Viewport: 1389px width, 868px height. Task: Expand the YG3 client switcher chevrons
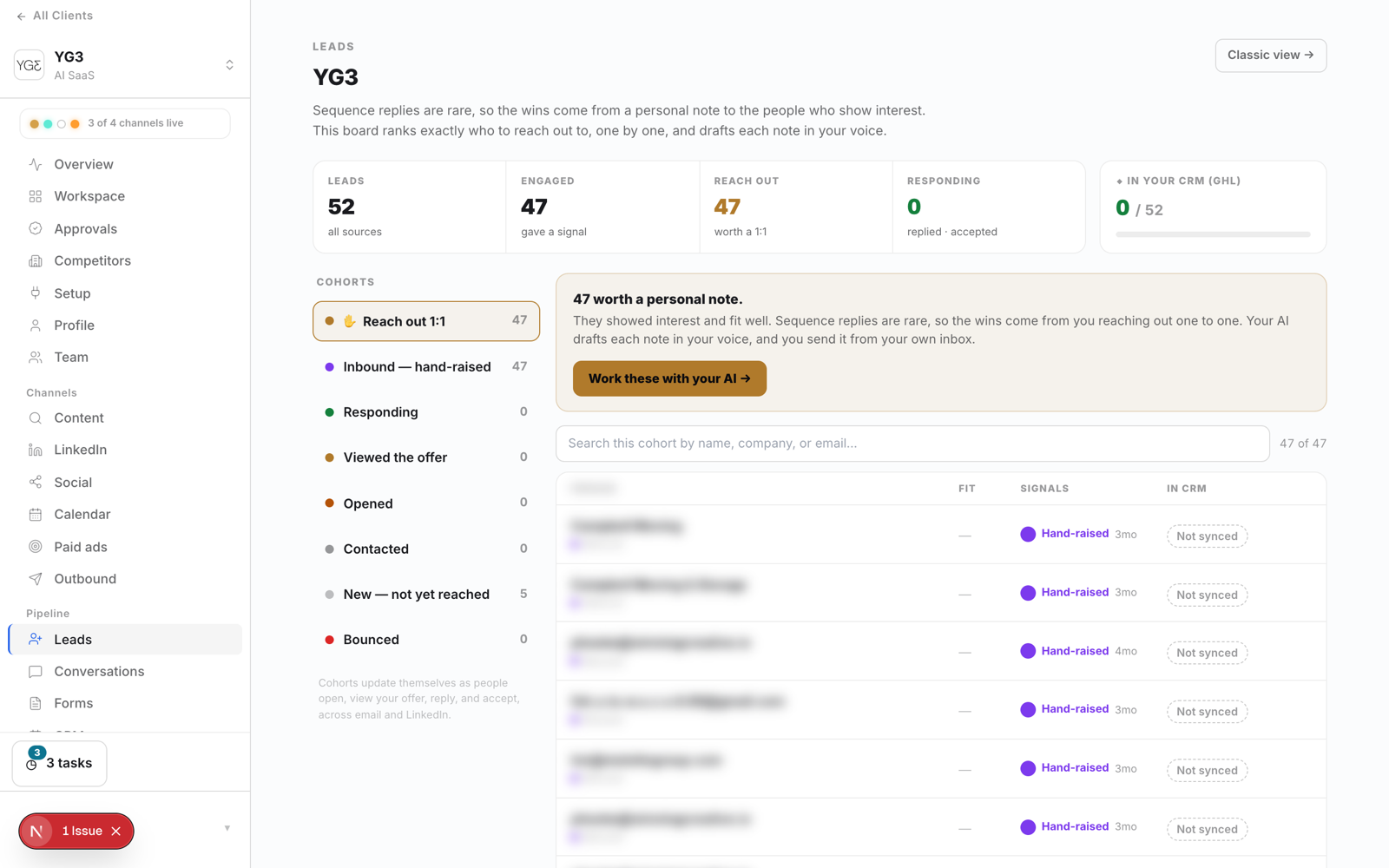pyautogui.click(x=229, y=65)
